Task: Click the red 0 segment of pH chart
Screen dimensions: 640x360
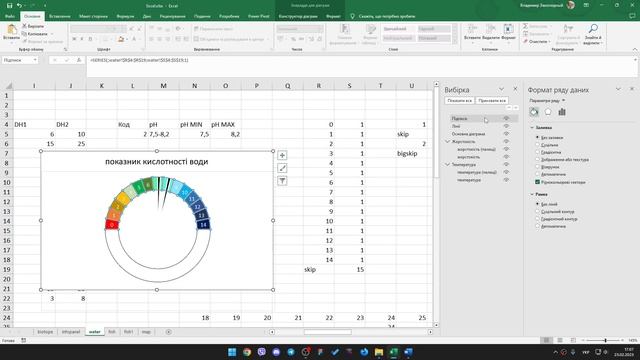Action: (112, 224)
